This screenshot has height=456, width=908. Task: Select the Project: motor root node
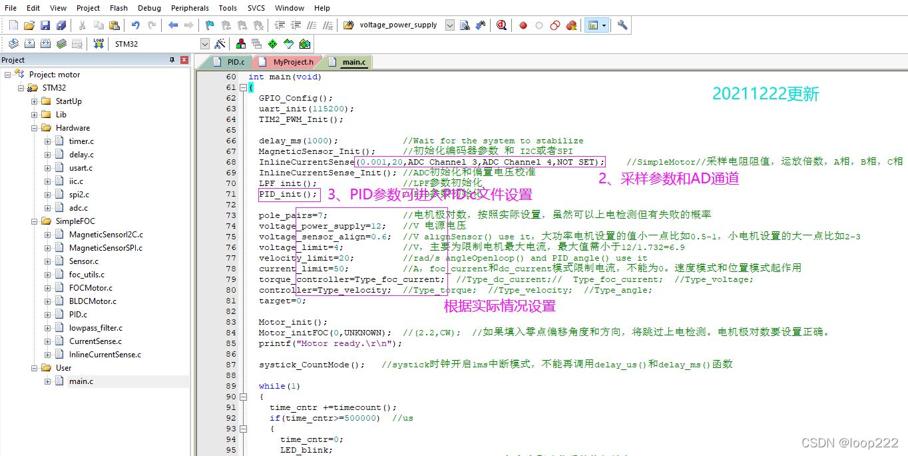(x=54, y=75)
